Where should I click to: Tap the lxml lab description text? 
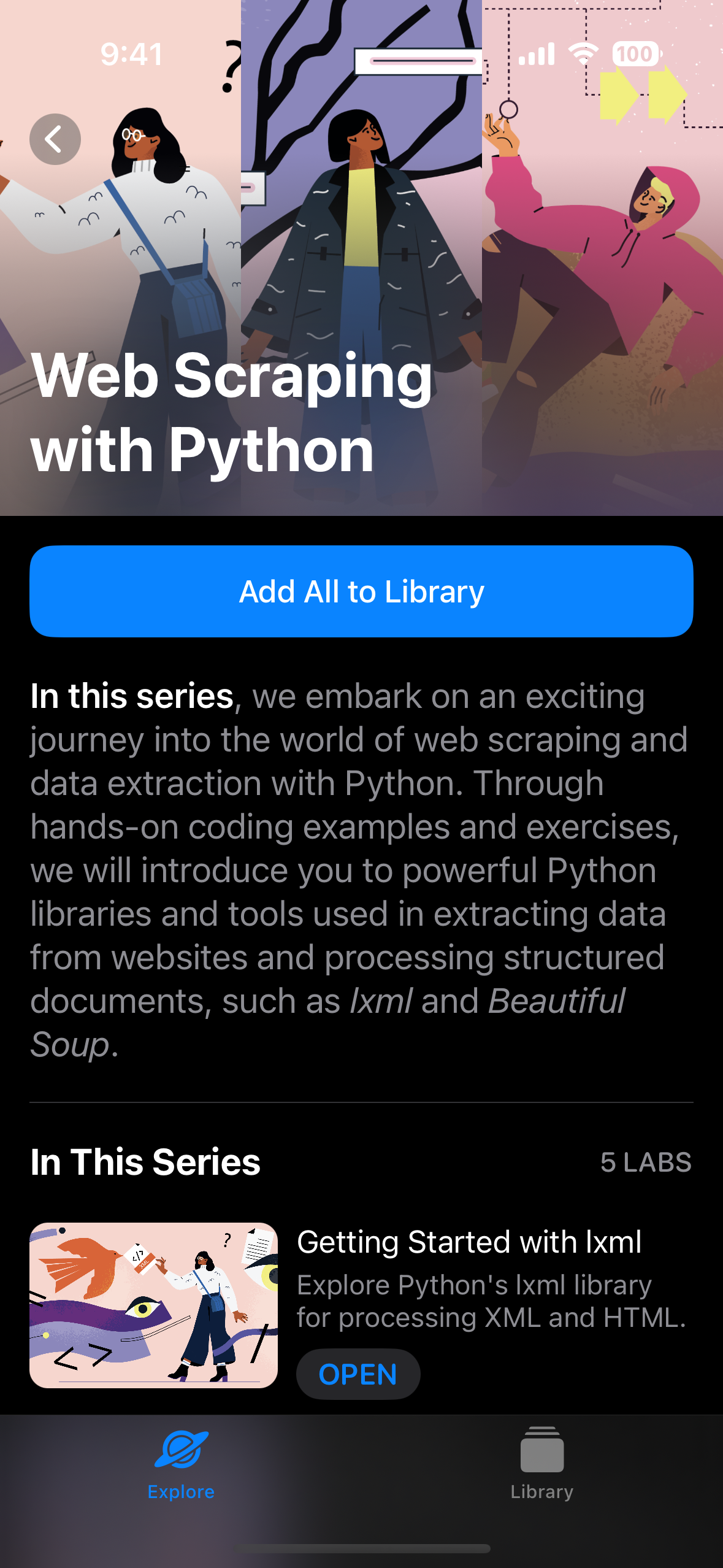(x=491, y=1301)
